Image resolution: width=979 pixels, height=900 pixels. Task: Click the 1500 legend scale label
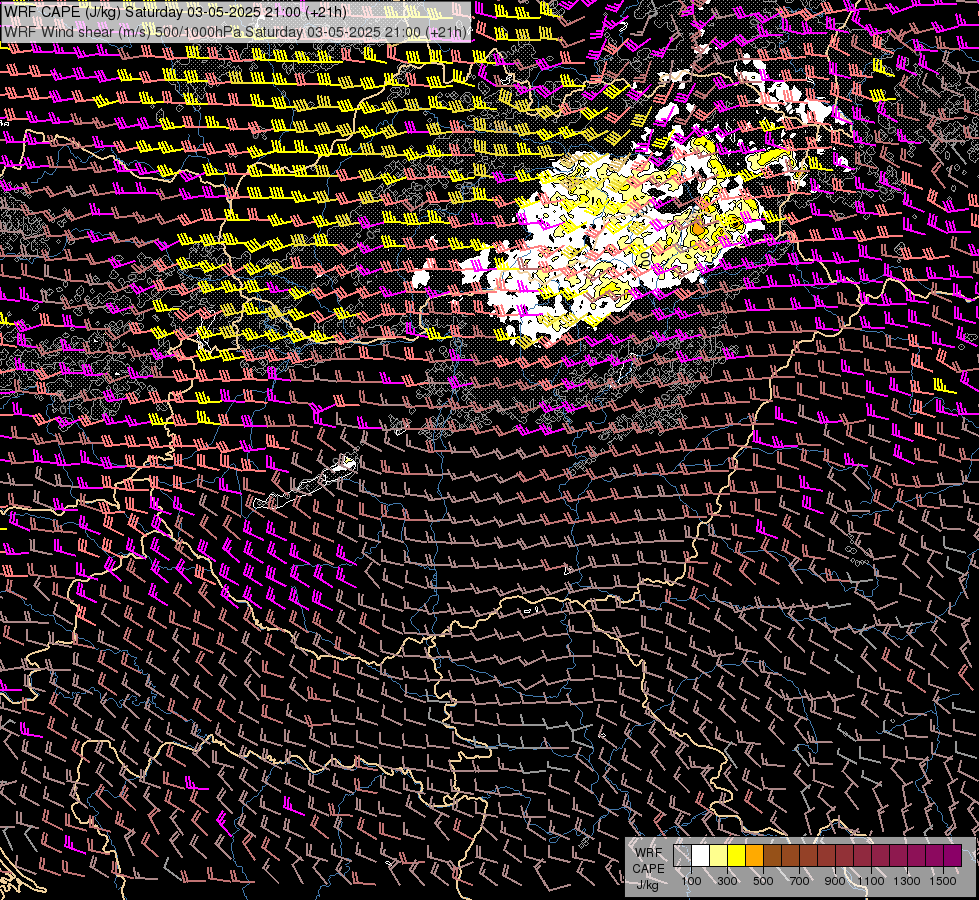click(943, 881)
